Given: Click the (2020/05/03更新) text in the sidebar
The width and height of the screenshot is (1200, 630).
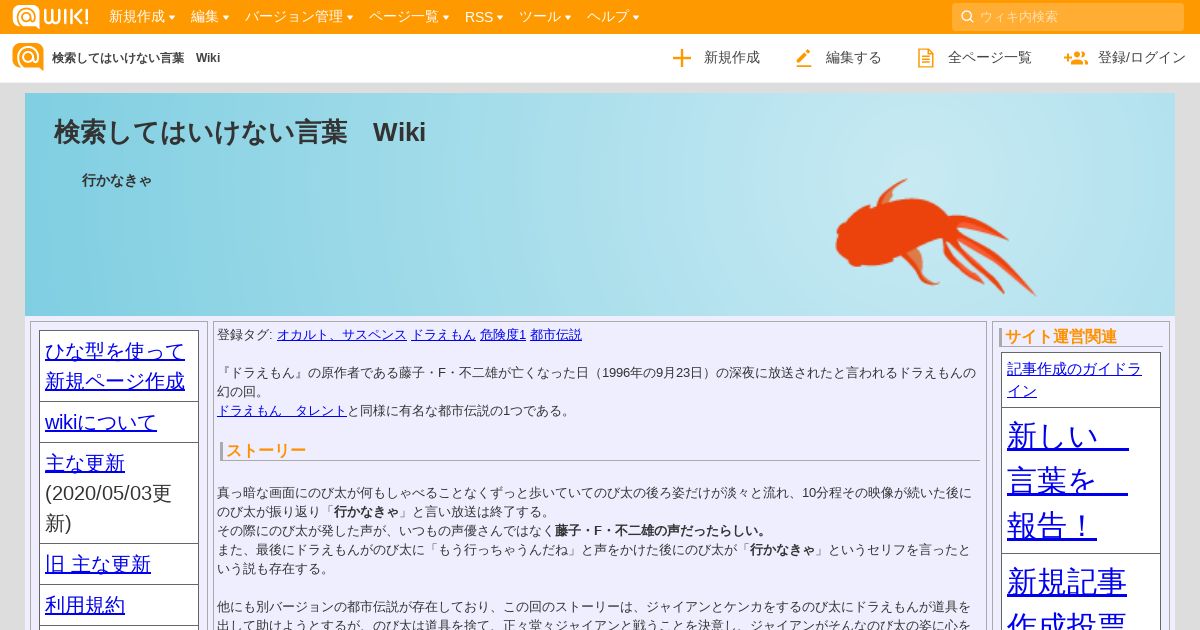Looking at the screenshot, I should 108,508.
